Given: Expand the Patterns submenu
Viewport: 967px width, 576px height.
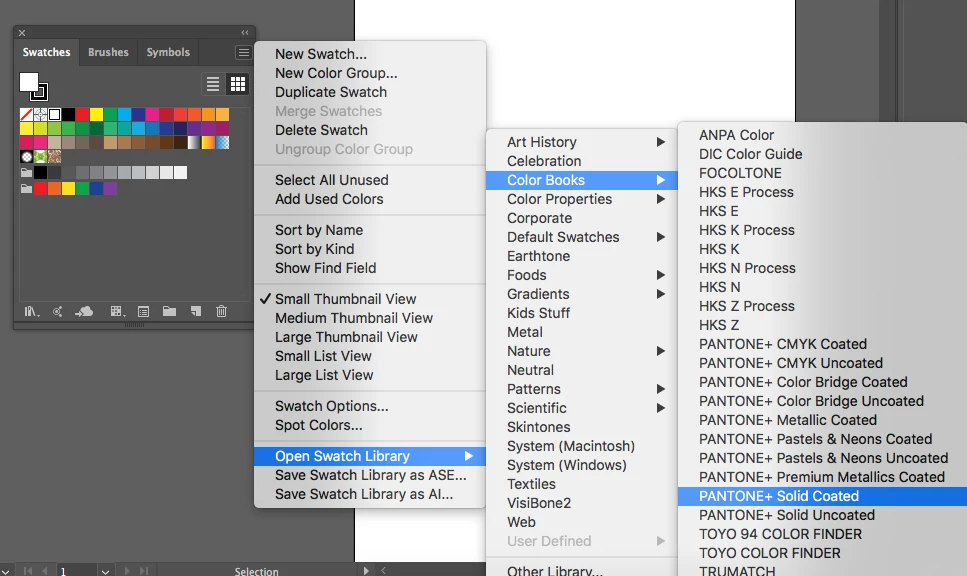Looking at the screenshot, I should [582, 389].
